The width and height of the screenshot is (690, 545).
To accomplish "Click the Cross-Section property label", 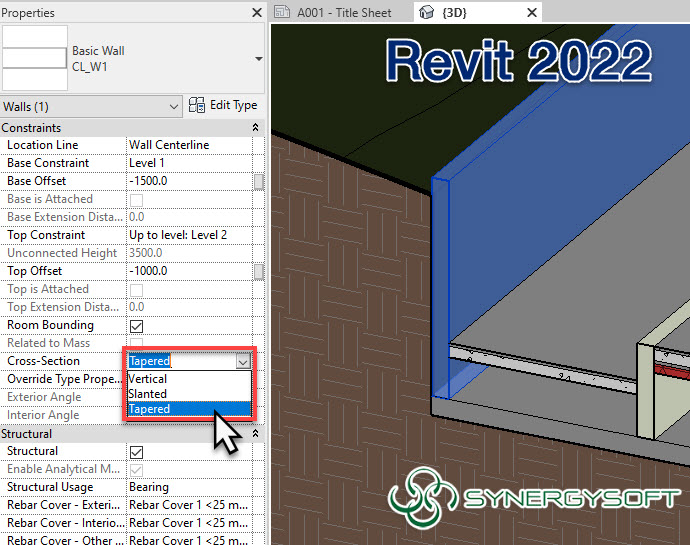I will tap(44, 361).
